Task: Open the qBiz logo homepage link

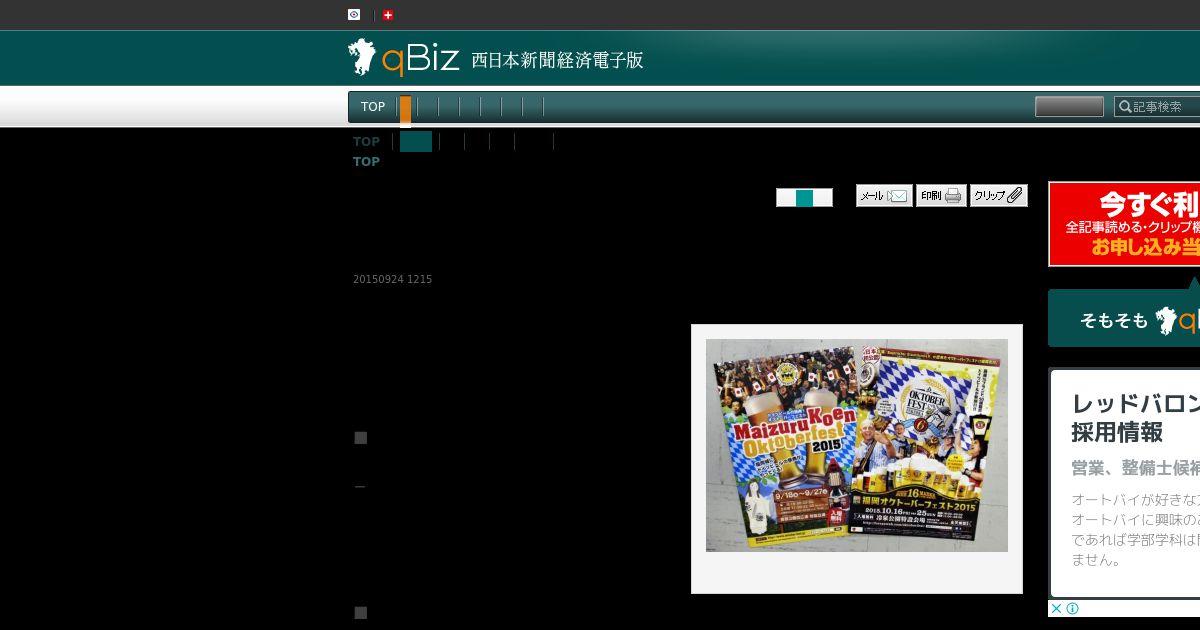Action: pyautogui.click(x=404, y=58)
